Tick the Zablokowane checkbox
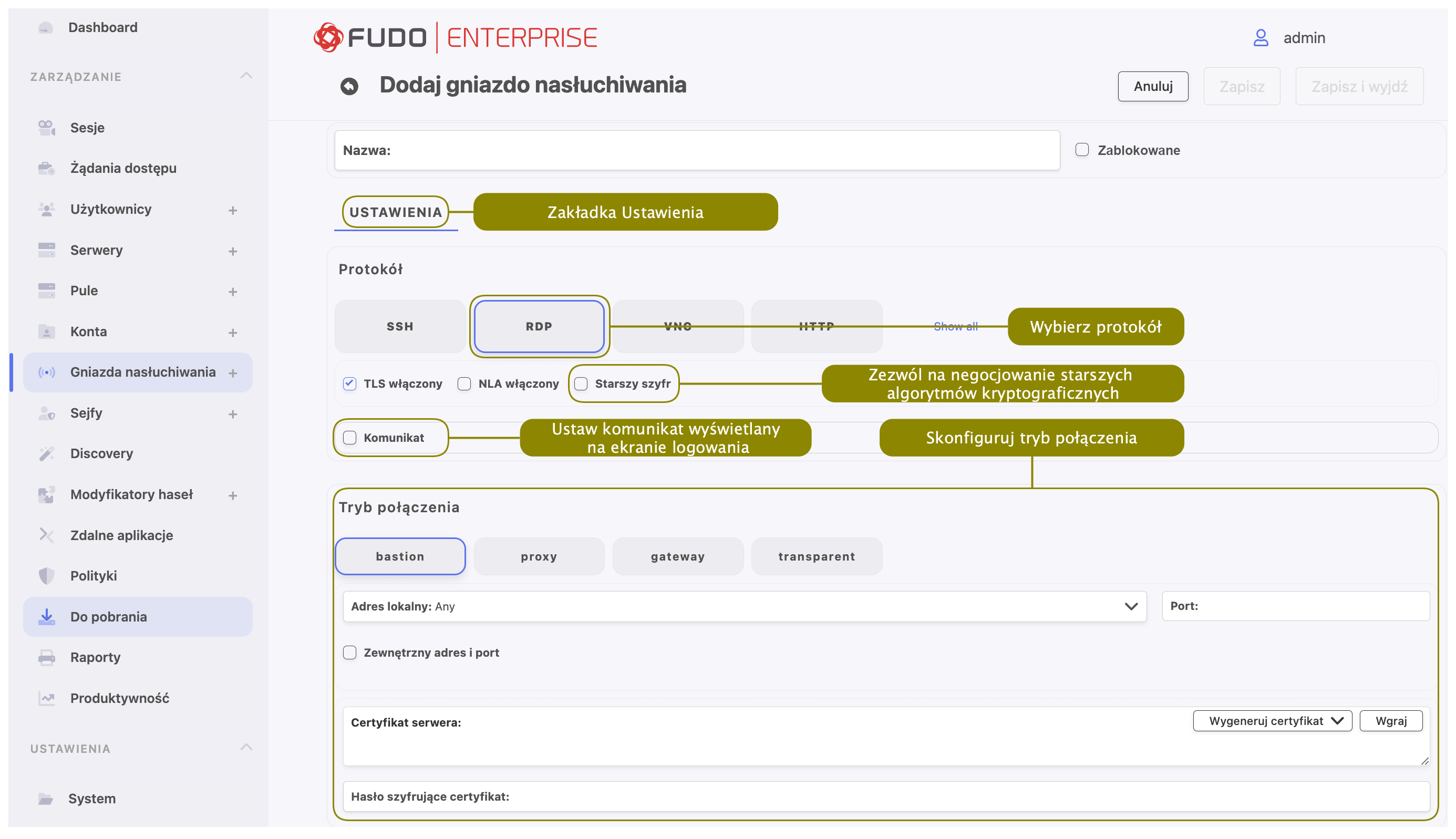This screenshot has width=1456, height=839. click(x=1082, y=150)
